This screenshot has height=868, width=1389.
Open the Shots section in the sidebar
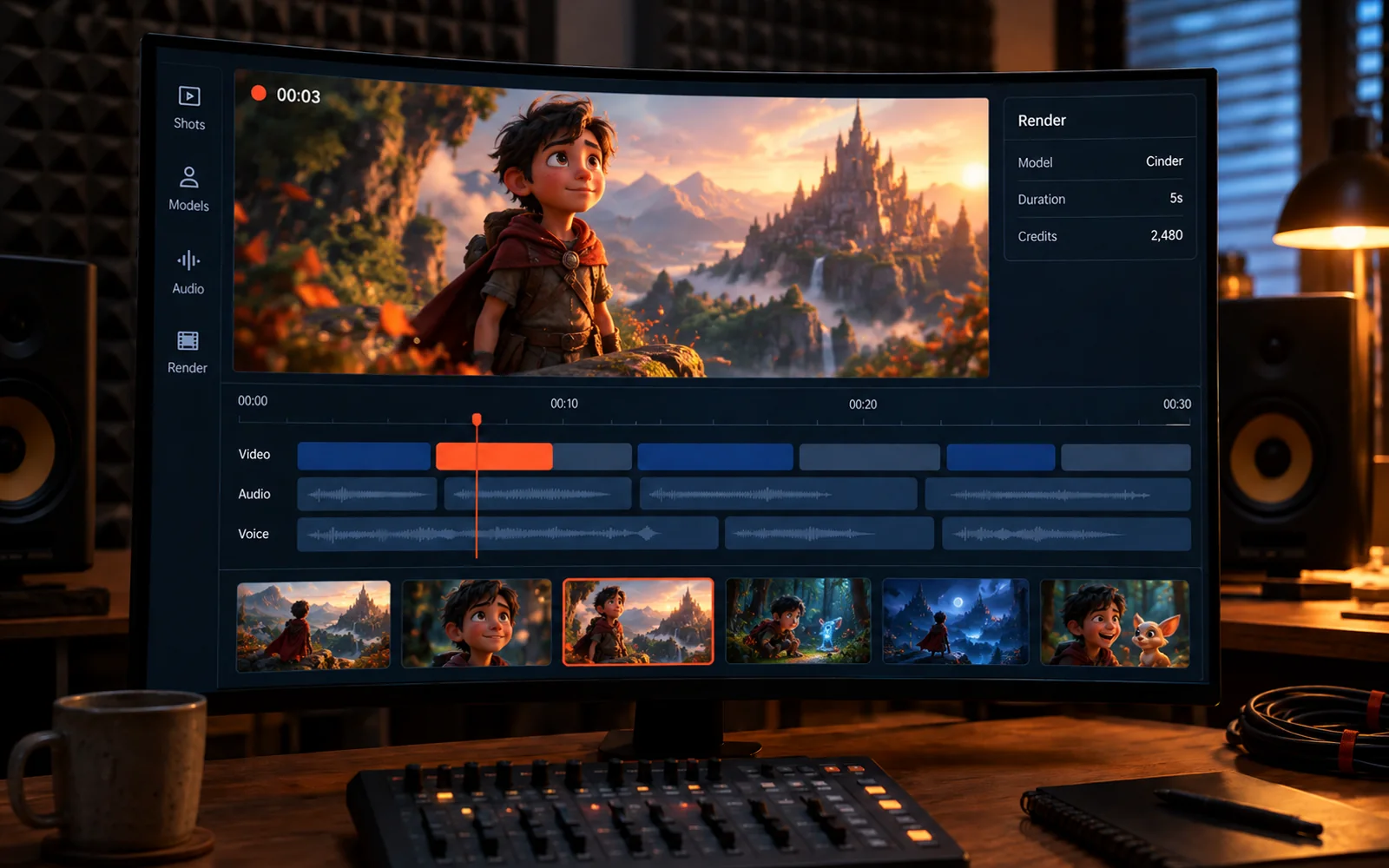point(189,108)
